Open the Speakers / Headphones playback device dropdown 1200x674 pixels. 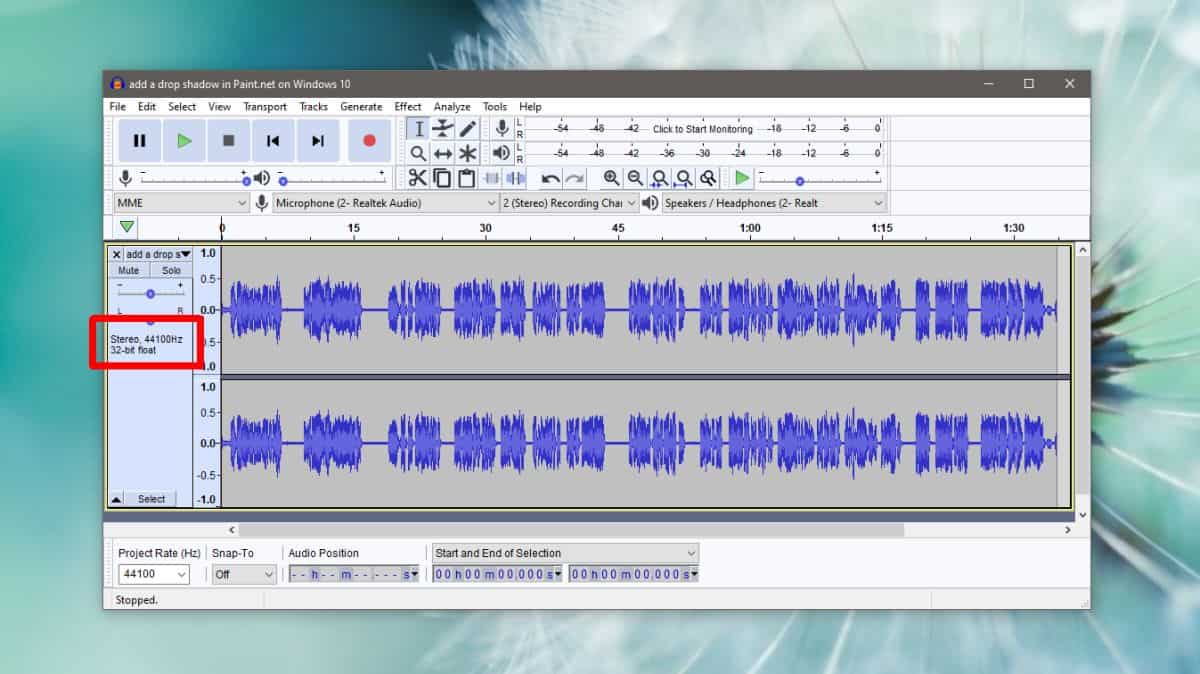(774, 203)
